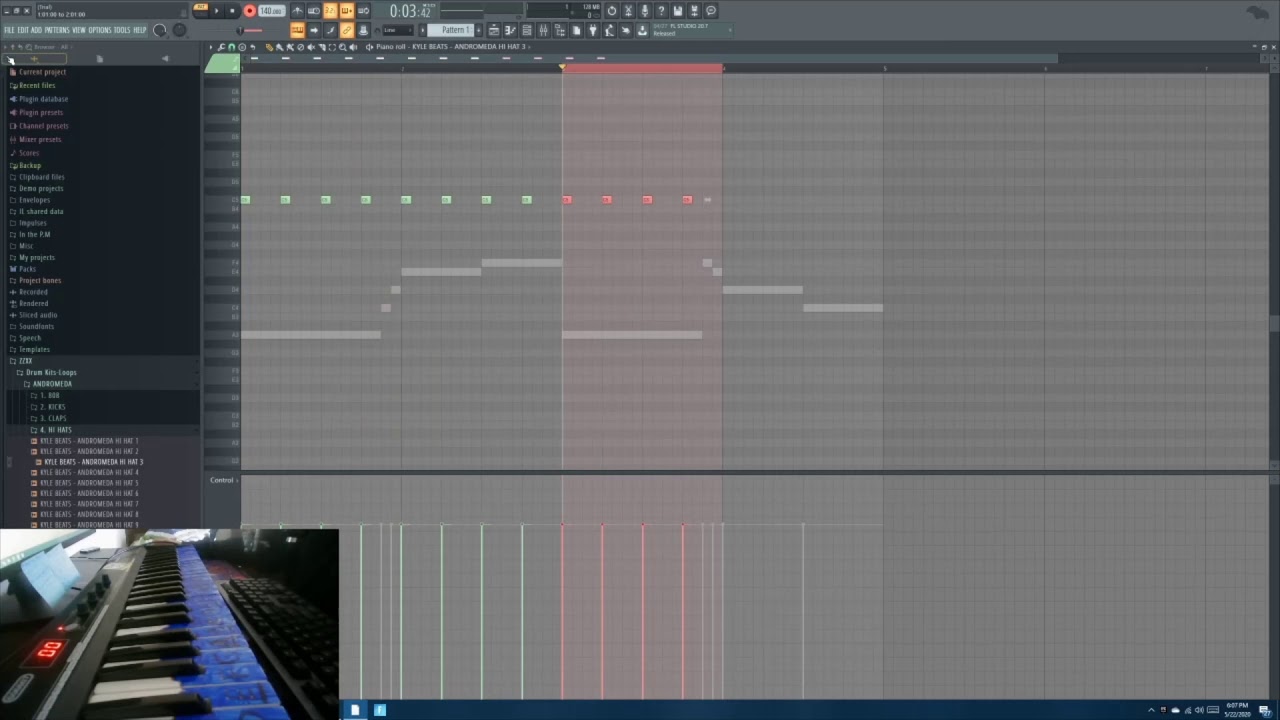Viewport: 1280px width, 720px height.
Task: Toggle blend recording overdub
Action: (347, 10)
